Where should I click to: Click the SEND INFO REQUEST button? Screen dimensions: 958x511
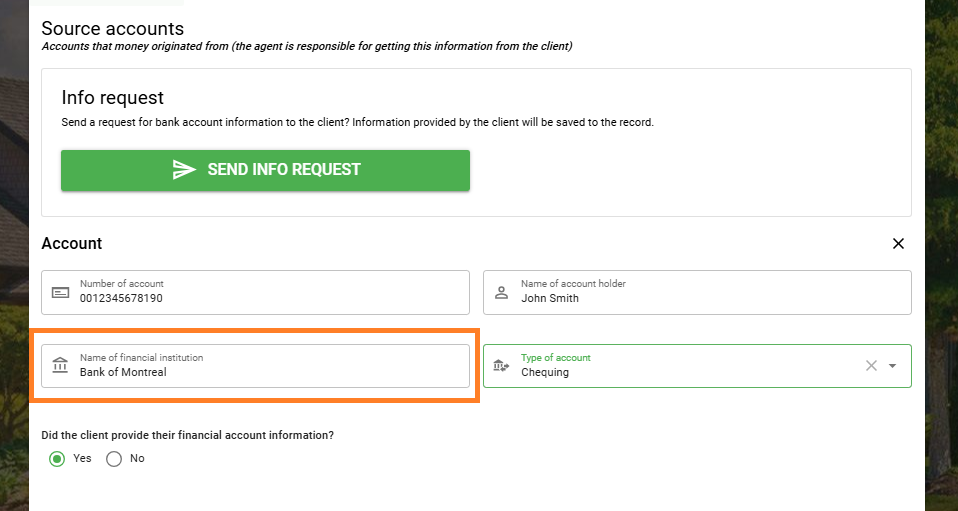[x=265, y=170]
